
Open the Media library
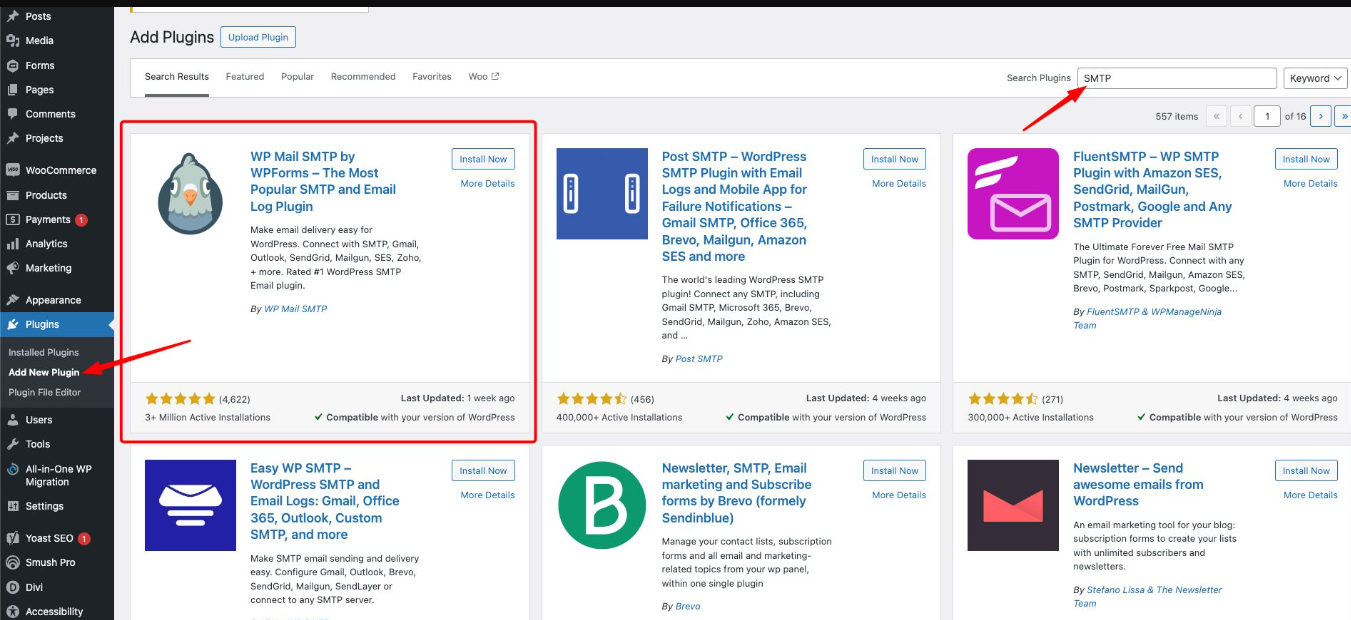pos(41,40)
